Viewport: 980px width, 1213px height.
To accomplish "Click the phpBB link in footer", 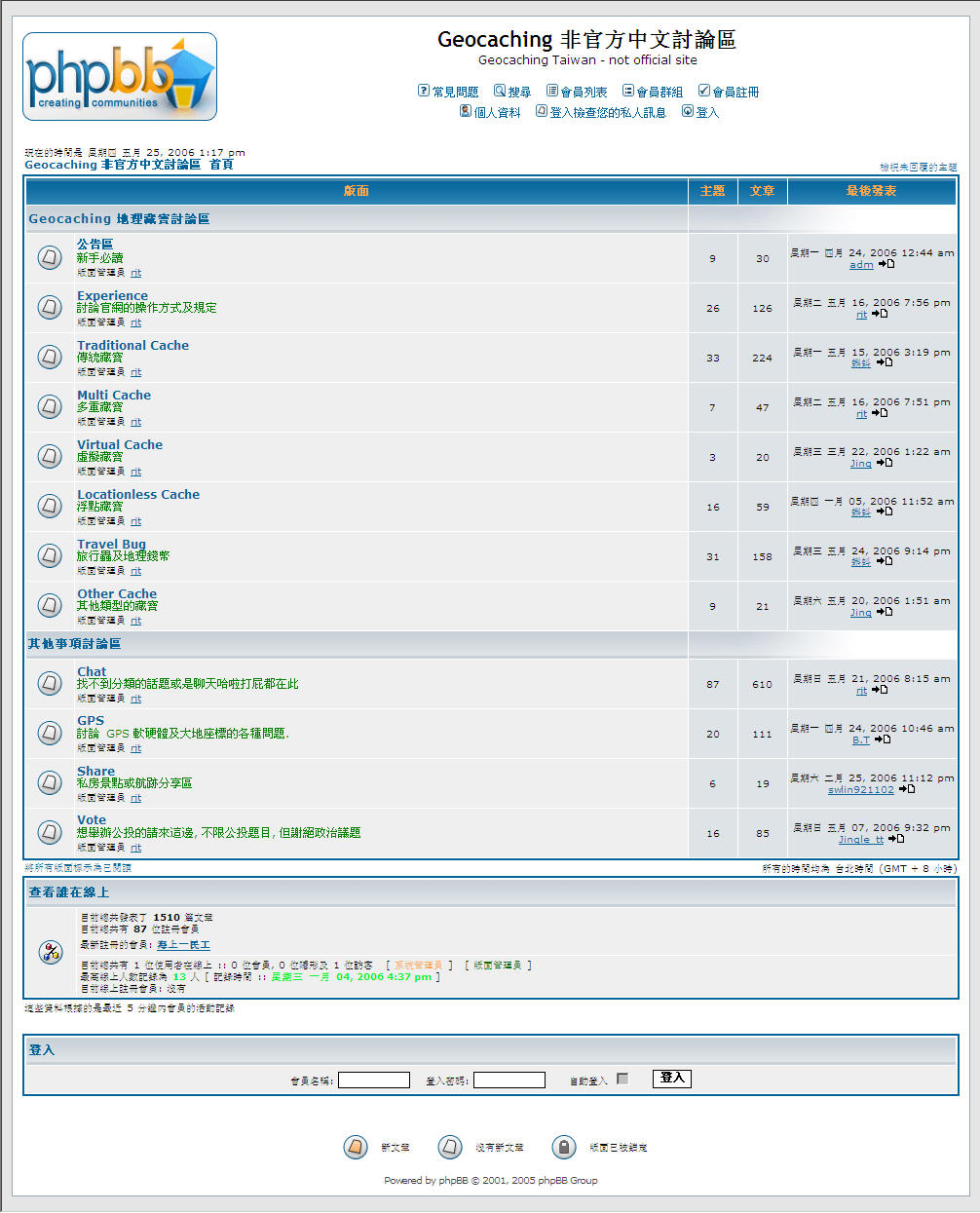I will coord(453,1180).
